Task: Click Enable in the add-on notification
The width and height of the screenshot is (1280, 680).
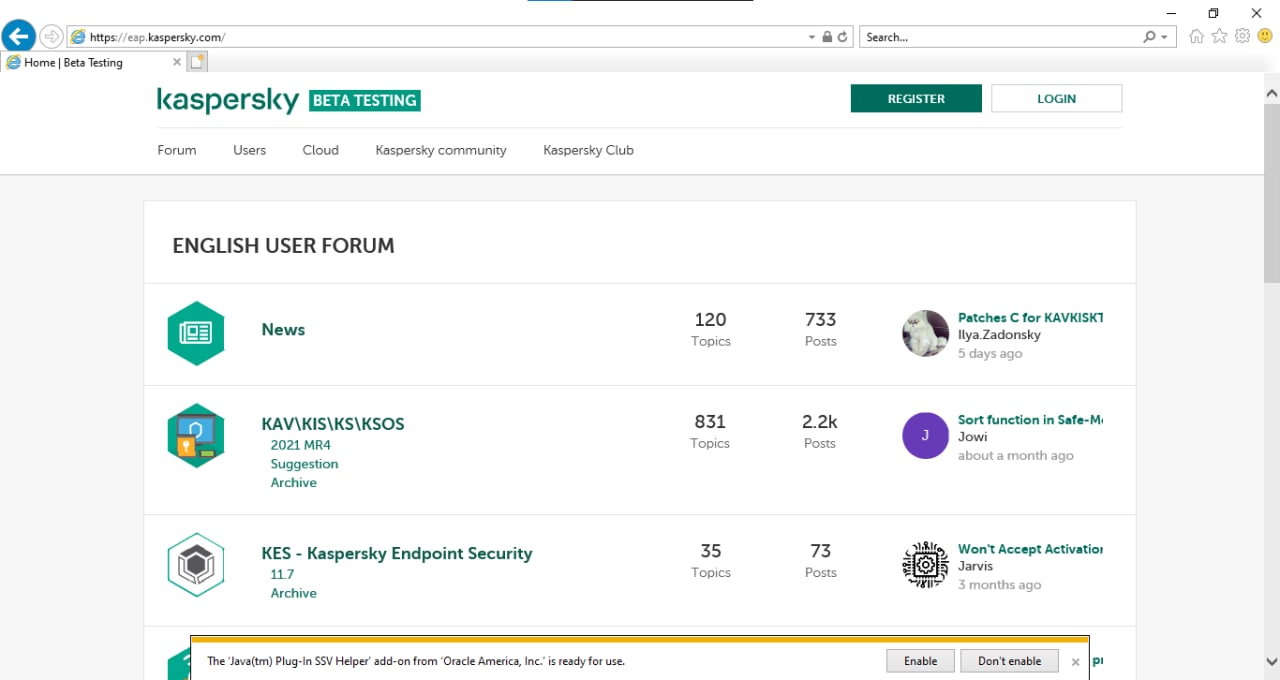Action: pyautogui.click(x=921, y=661)
